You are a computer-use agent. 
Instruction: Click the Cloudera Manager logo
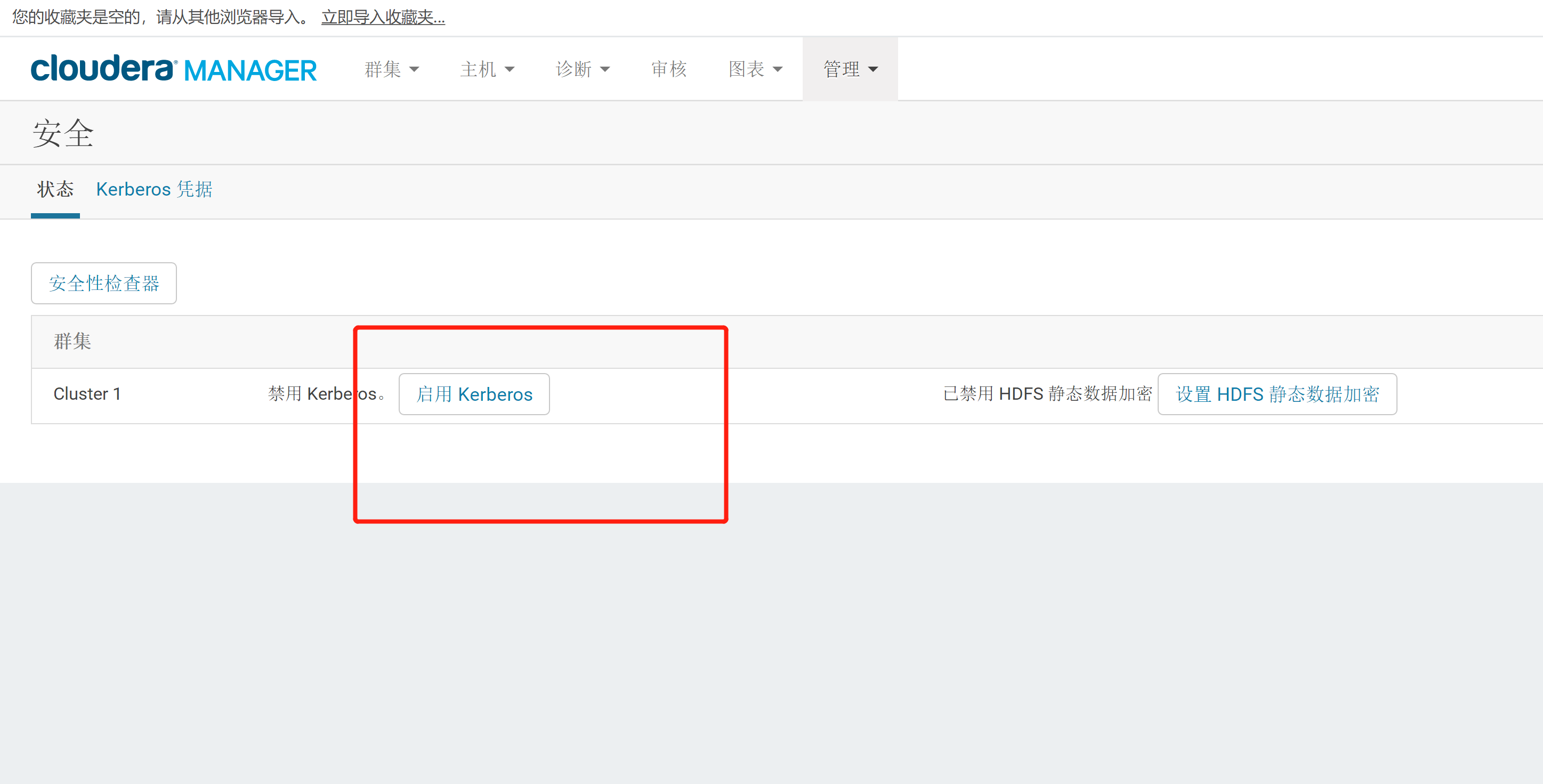[x=174, y=69]
